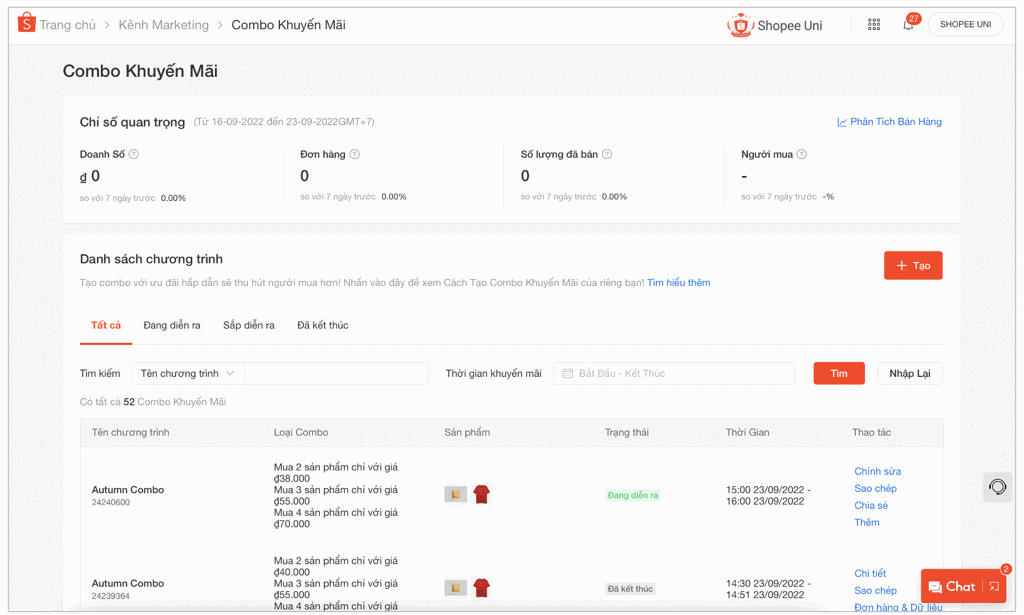This screenshot has width=1024, height=615.
Task: Click Sao chép for Autumn Combo 24239364
Action: (876, 590)
